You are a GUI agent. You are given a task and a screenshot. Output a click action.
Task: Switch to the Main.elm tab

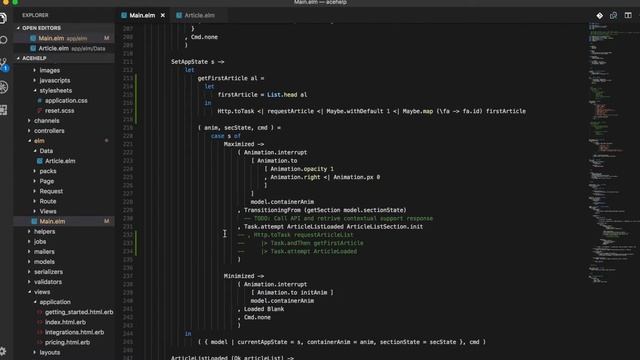(x=142, y=16)
